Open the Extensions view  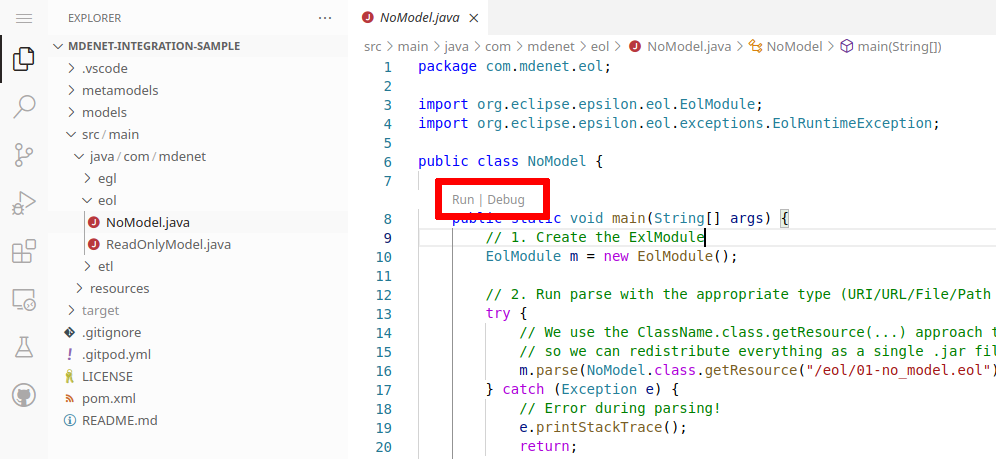coord(24,252)
